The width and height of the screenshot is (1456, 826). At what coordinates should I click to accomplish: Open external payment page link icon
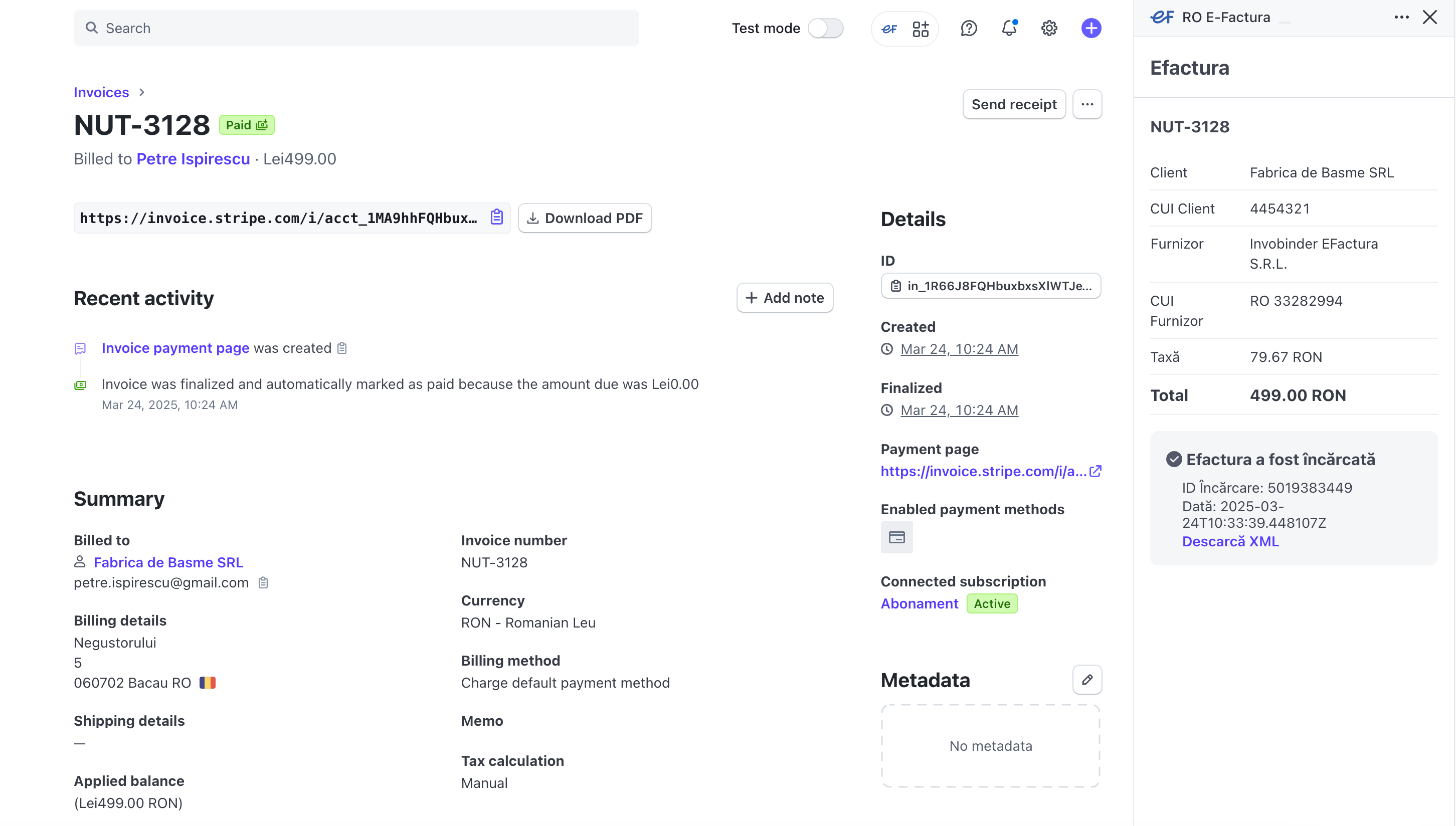1095,472
